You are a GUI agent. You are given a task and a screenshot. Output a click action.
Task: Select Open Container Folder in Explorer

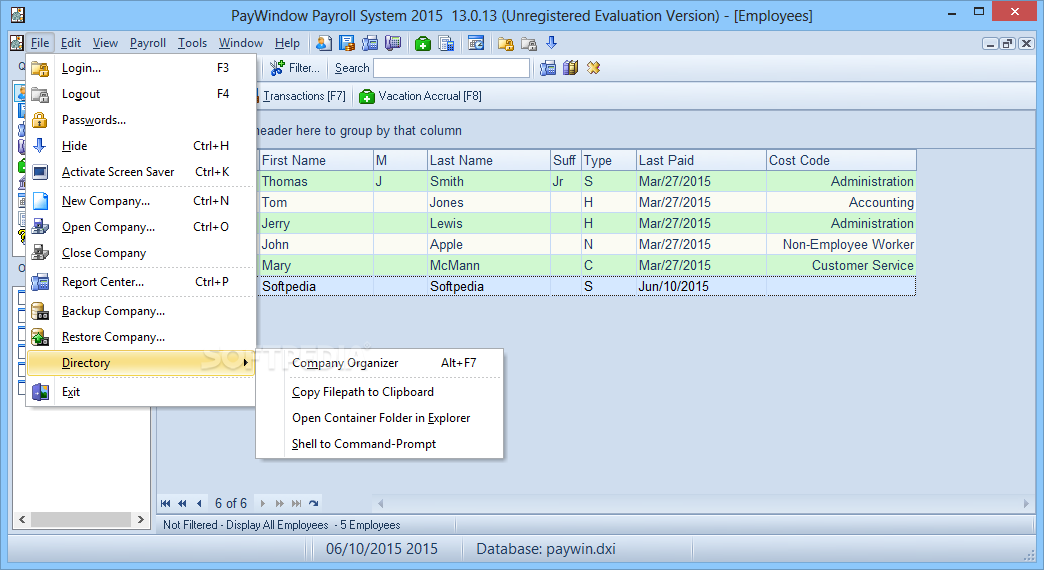(x=380, y=418)
